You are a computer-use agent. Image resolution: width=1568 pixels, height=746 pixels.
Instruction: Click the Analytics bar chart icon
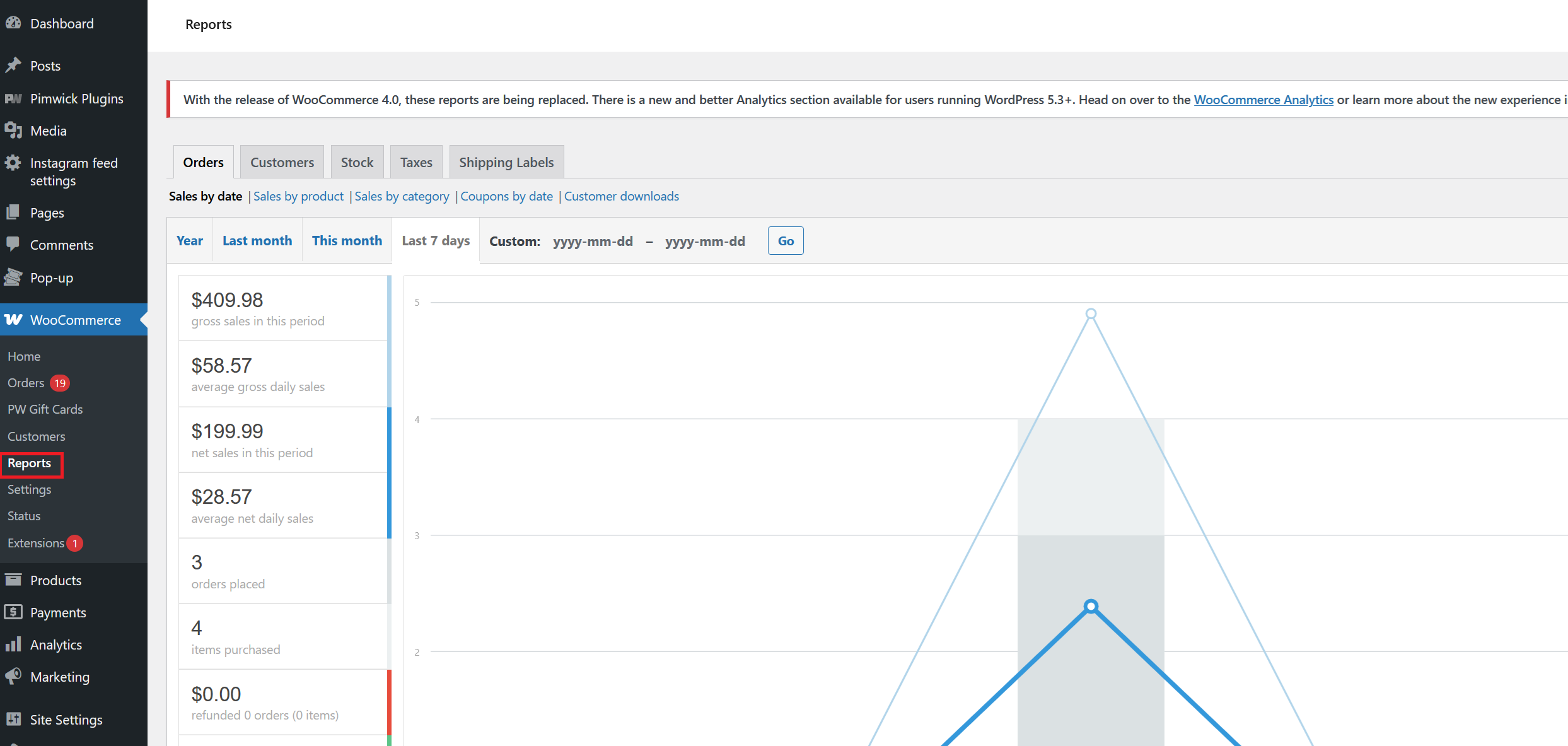coord(13,644)
